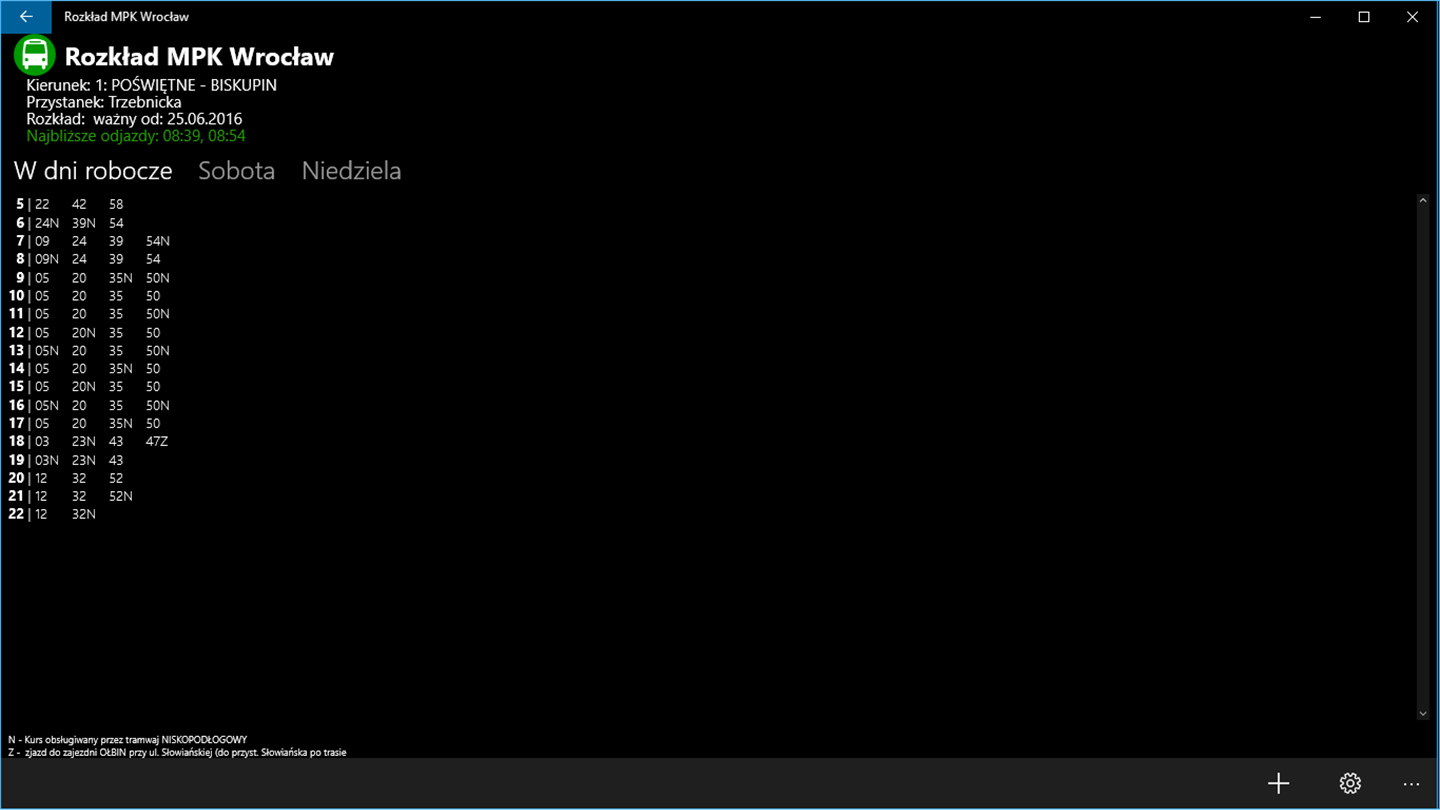Select the W dni robocze tab
The height and width of the screenshot is (810, 1440).
[x=93, y=171]
